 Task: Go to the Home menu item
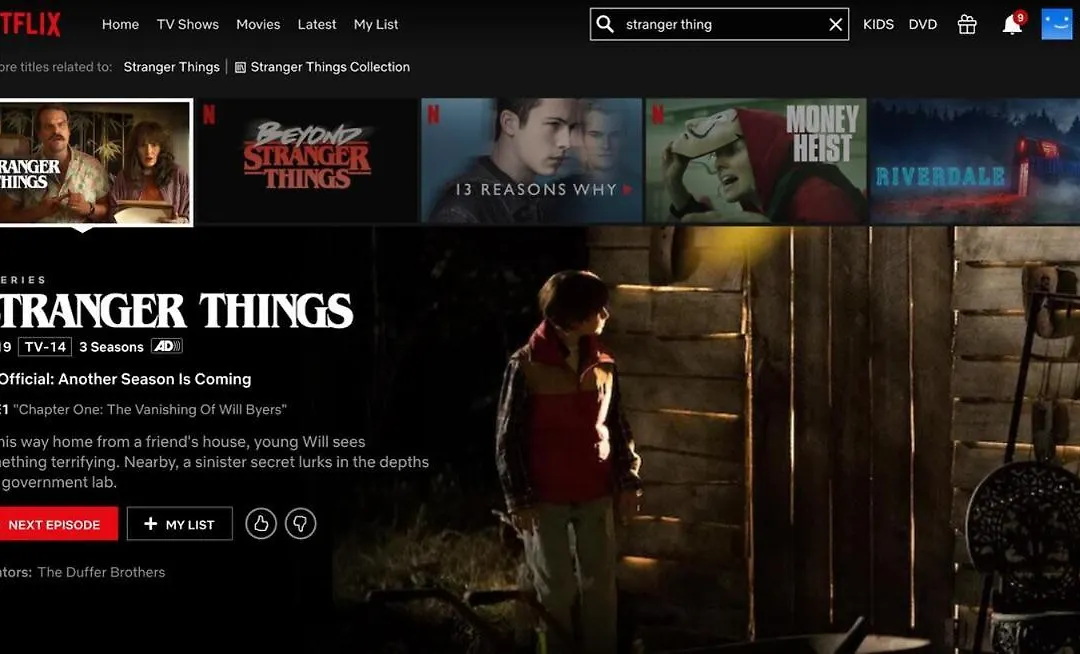pyautogui.click(x=121, y=24)
